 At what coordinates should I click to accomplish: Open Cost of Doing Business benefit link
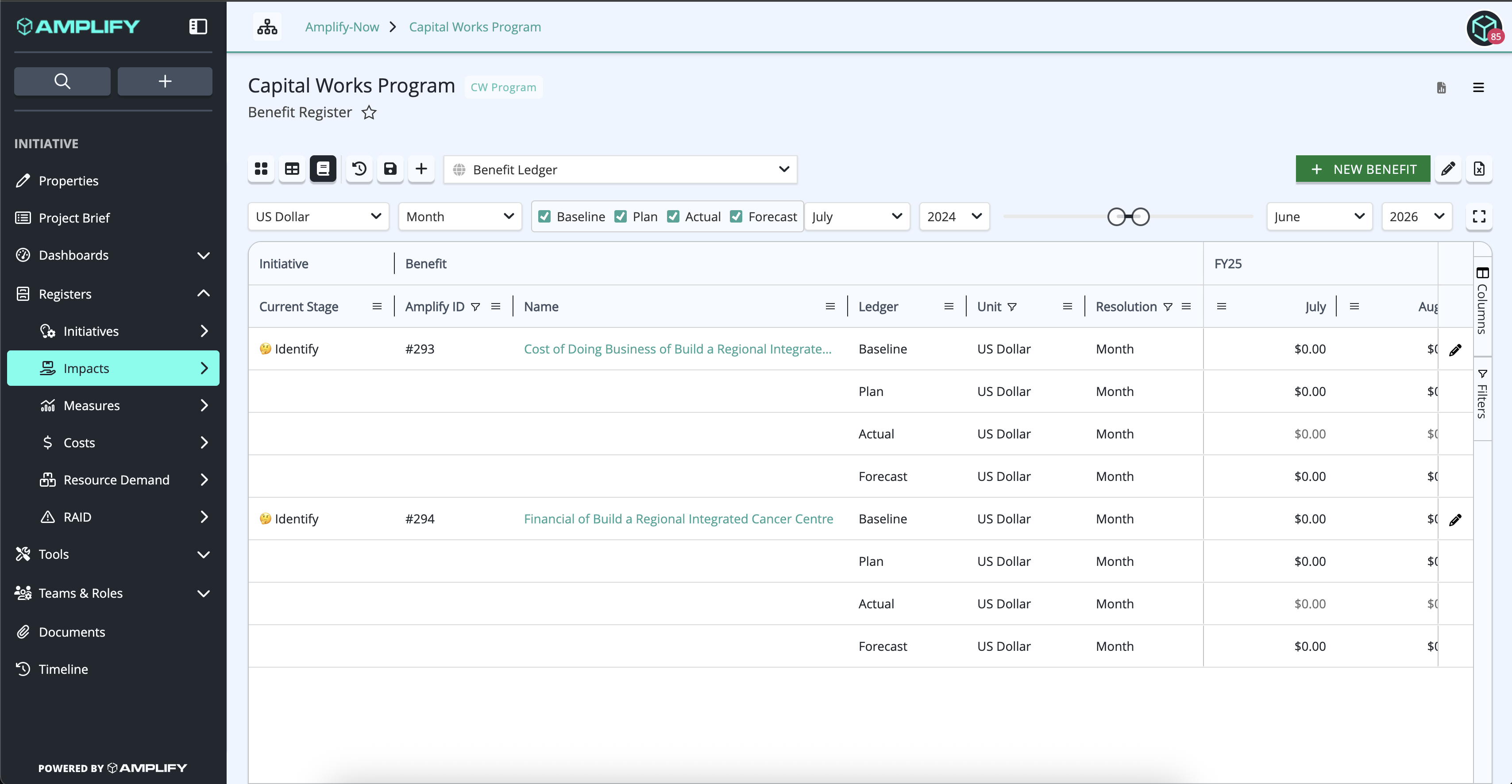(677, 349)
